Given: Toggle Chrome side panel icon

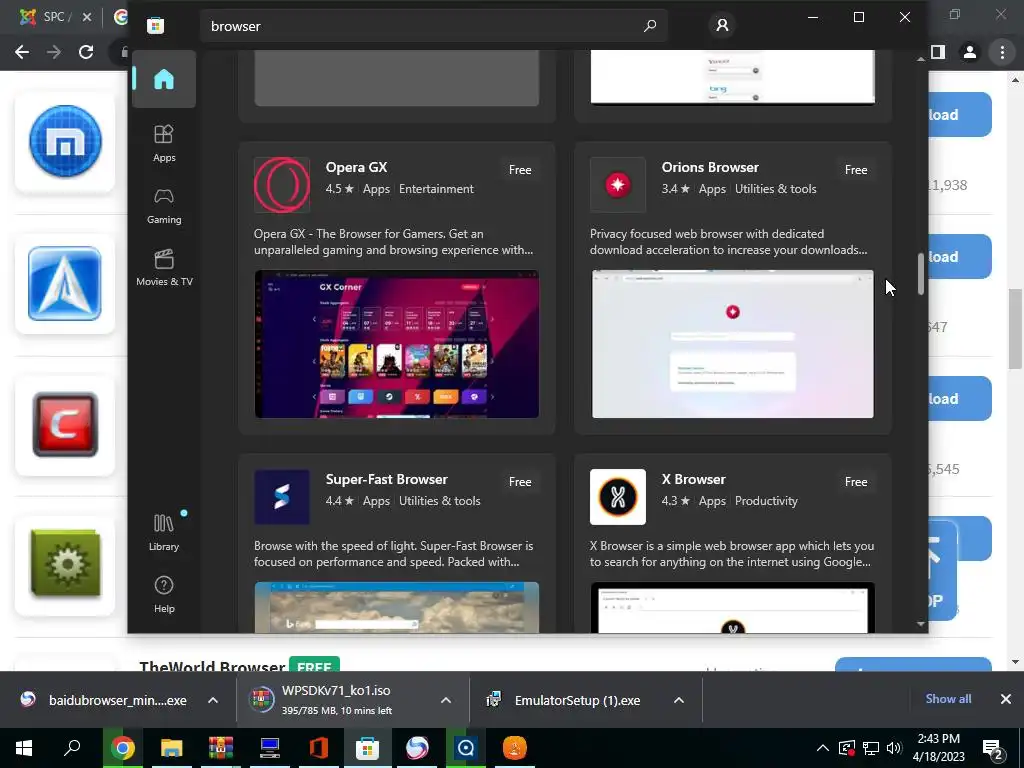Looking at the screenshot, I should [938, 52].
